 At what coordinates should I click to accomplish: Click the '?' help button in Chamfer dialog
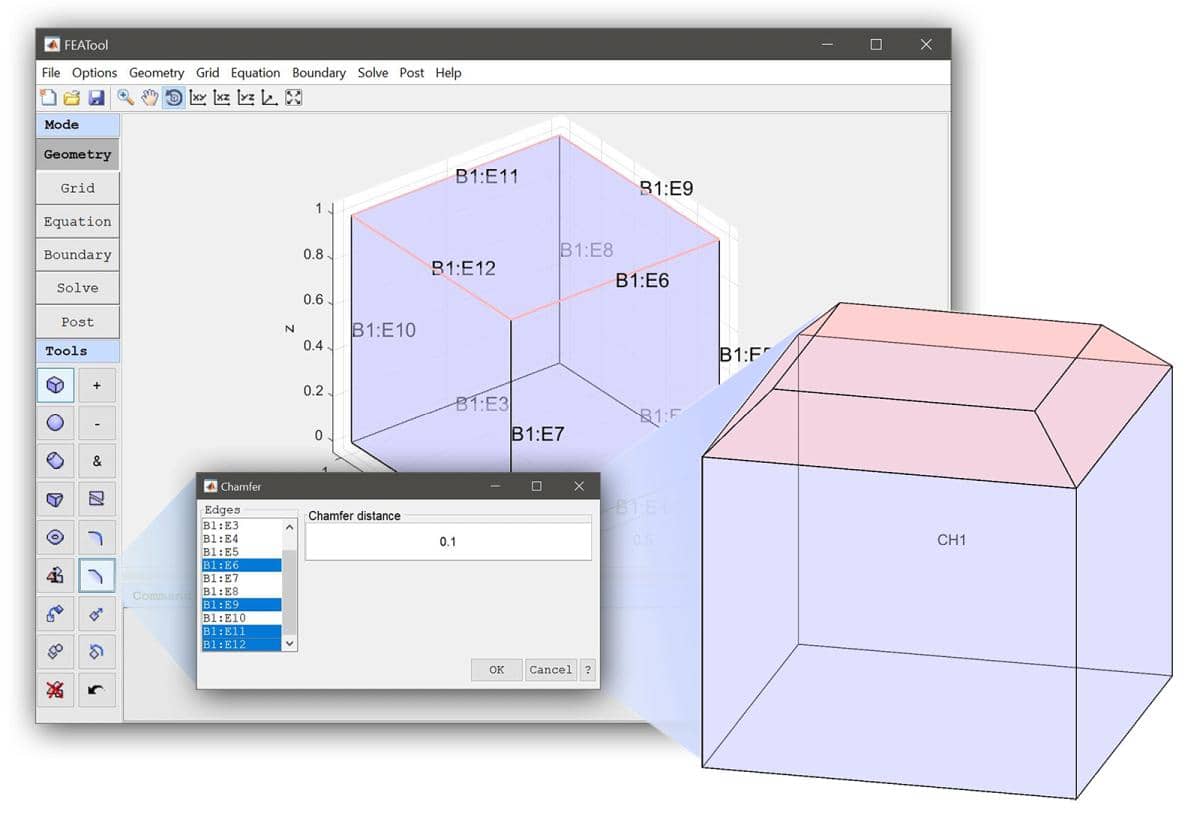pyautogui.click(x=587, y=670)
